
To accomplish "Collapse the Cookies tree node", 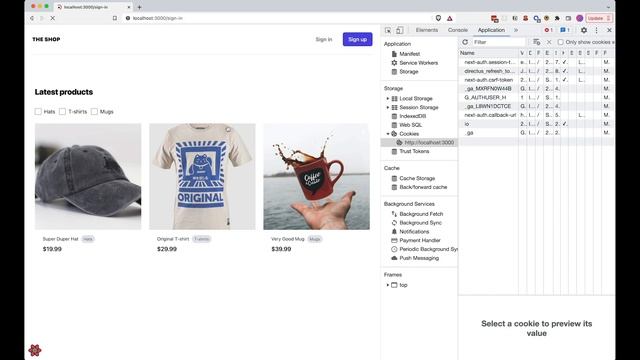I will point(388,133).
